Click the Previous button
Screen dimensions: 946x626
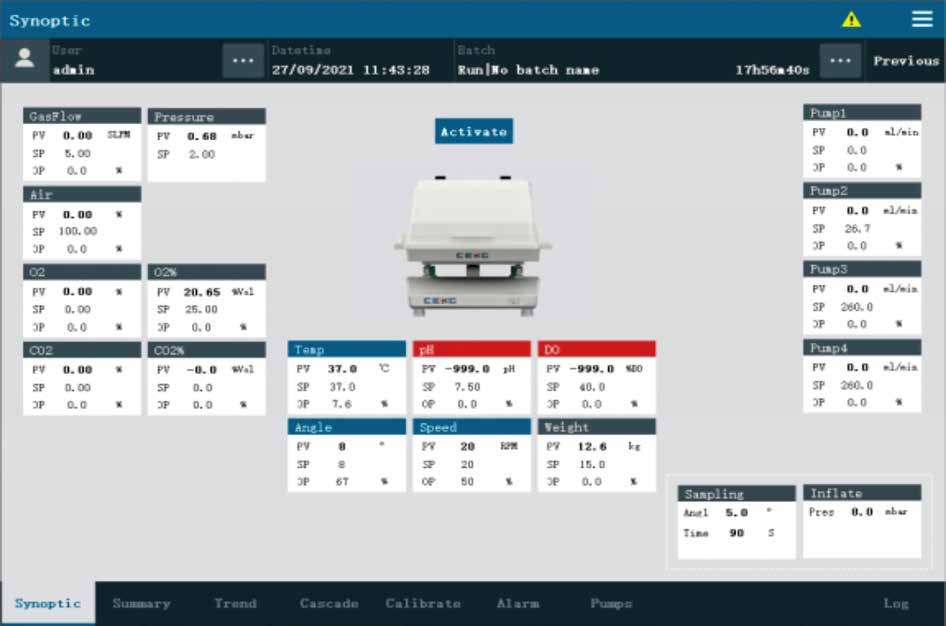[x=906, y=60]
